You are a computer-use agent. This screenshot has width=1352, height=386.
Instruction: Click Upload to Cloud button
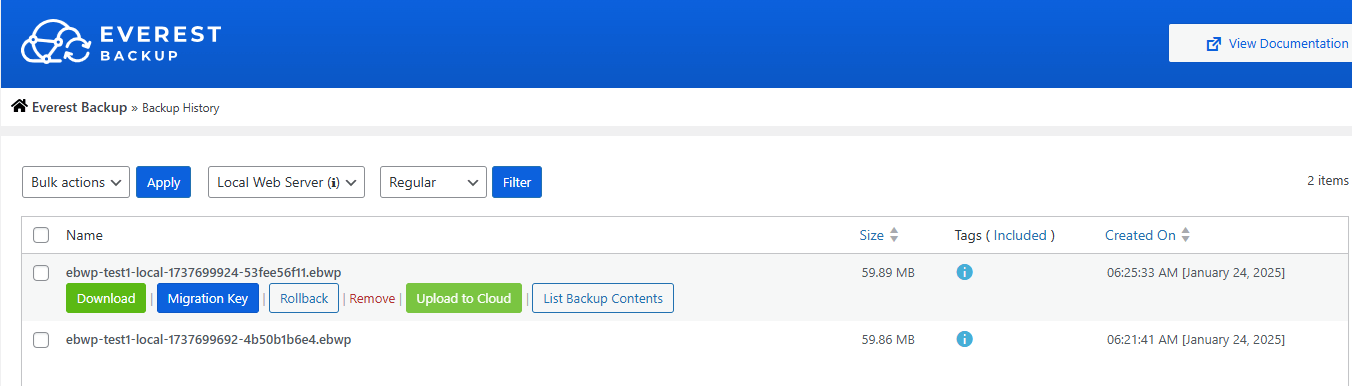[x=464, y=298]
